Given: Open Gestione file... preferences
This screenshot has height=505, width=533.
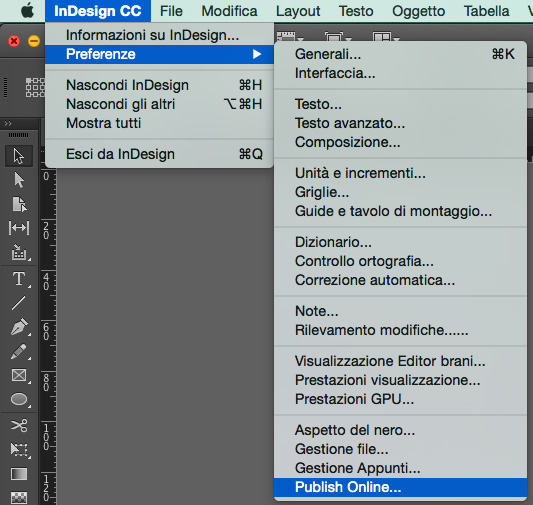Looking at the screenshot, I should pyautogui.click(x=400, y=449).
